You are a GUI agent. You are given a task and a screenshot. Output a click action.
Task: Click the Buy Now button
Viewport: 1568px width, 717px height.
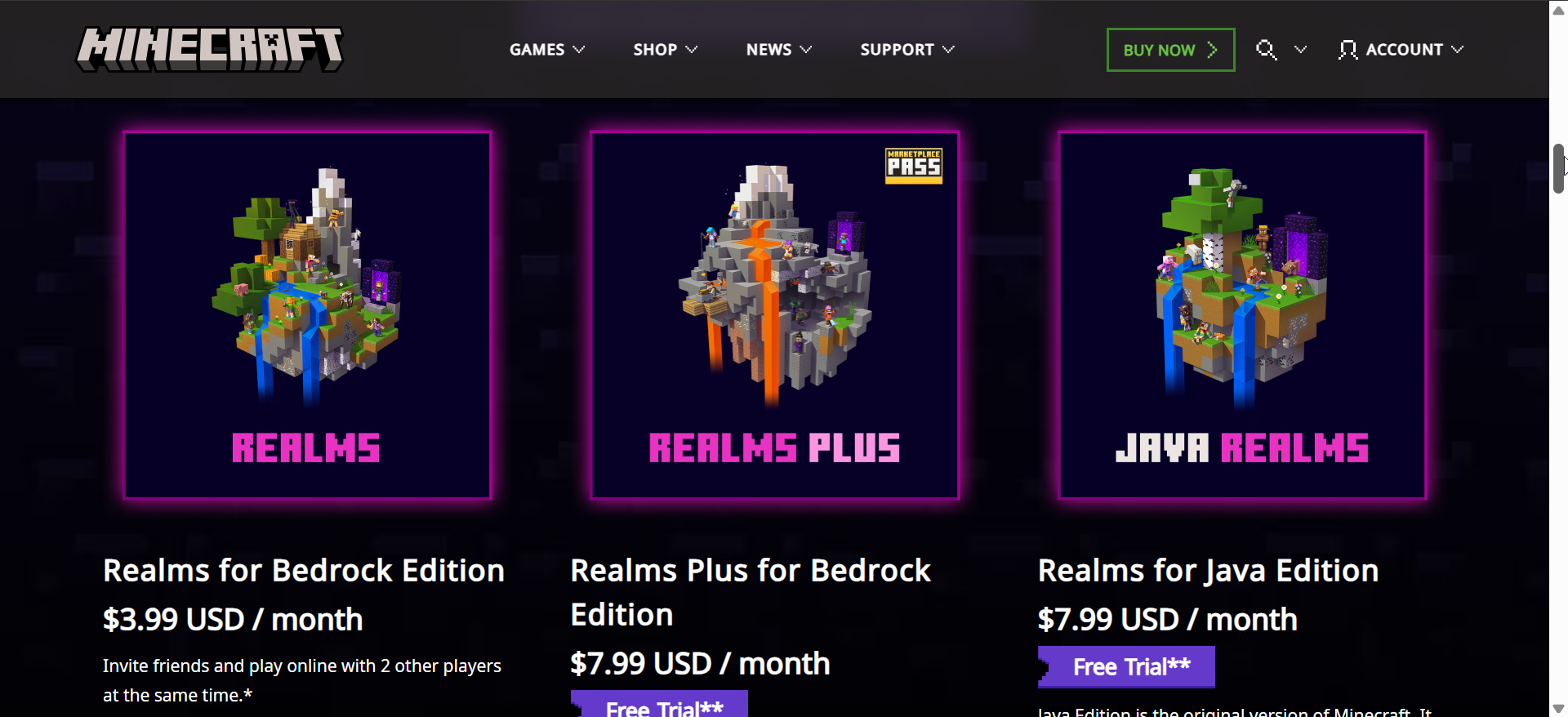coord(1170,50)
